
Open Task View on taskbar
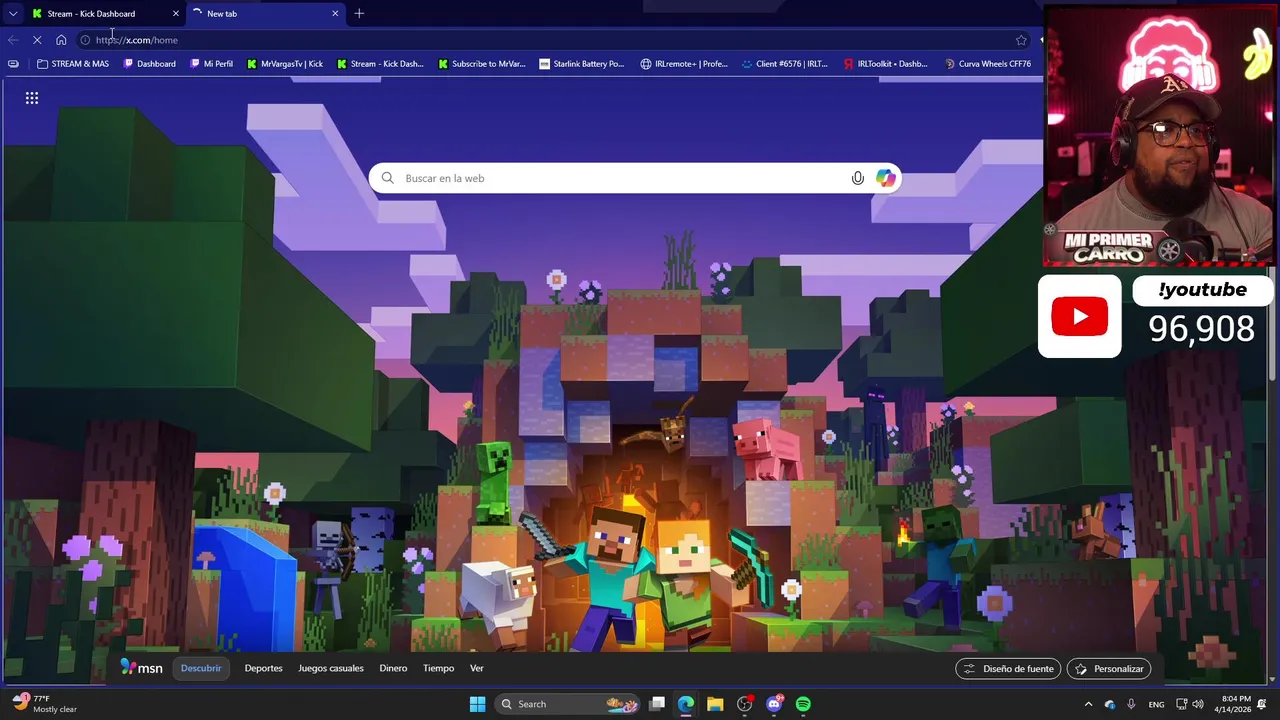[657, 704]
